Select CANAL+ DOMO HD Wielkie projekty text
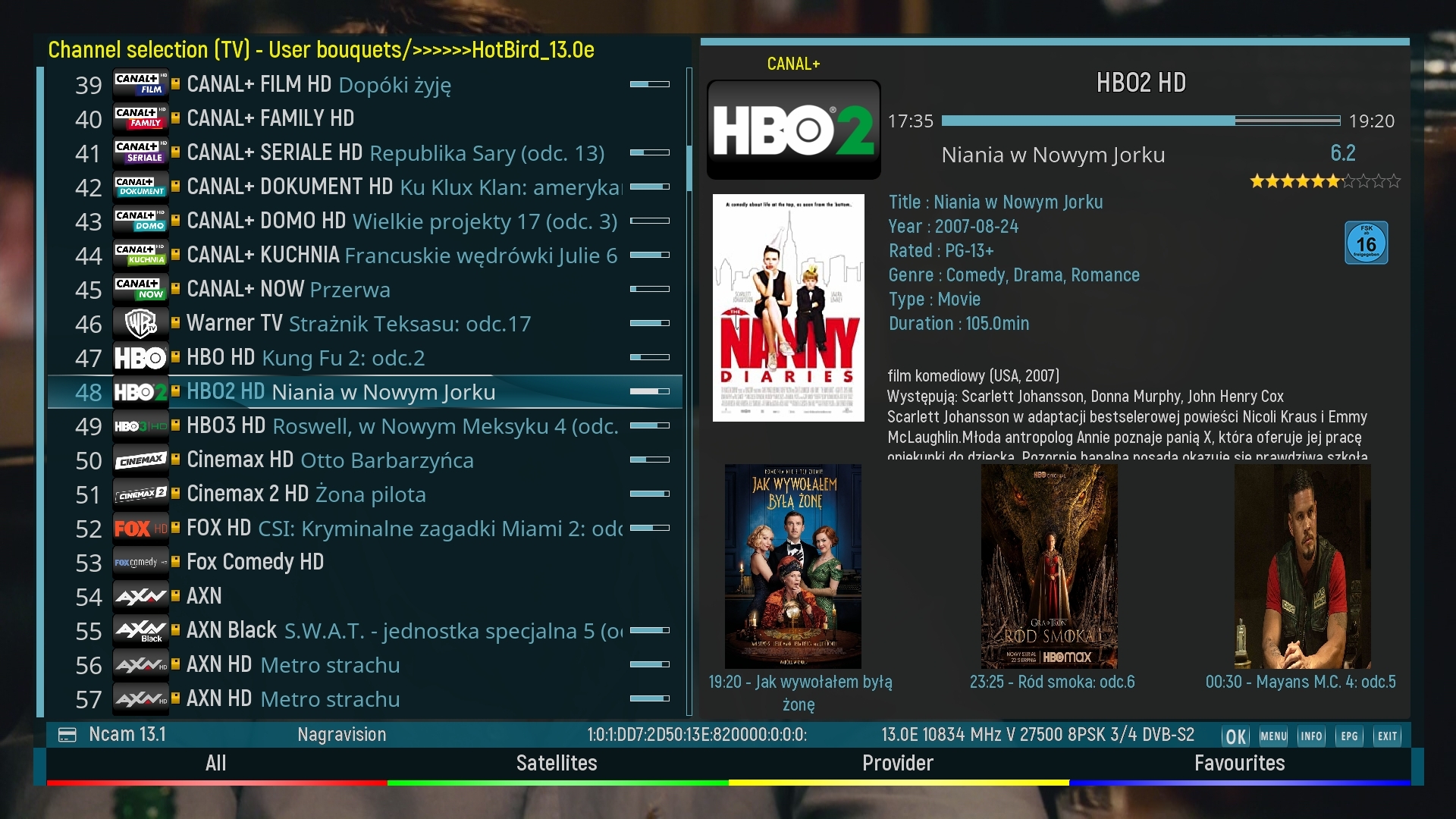 point(402,221)
